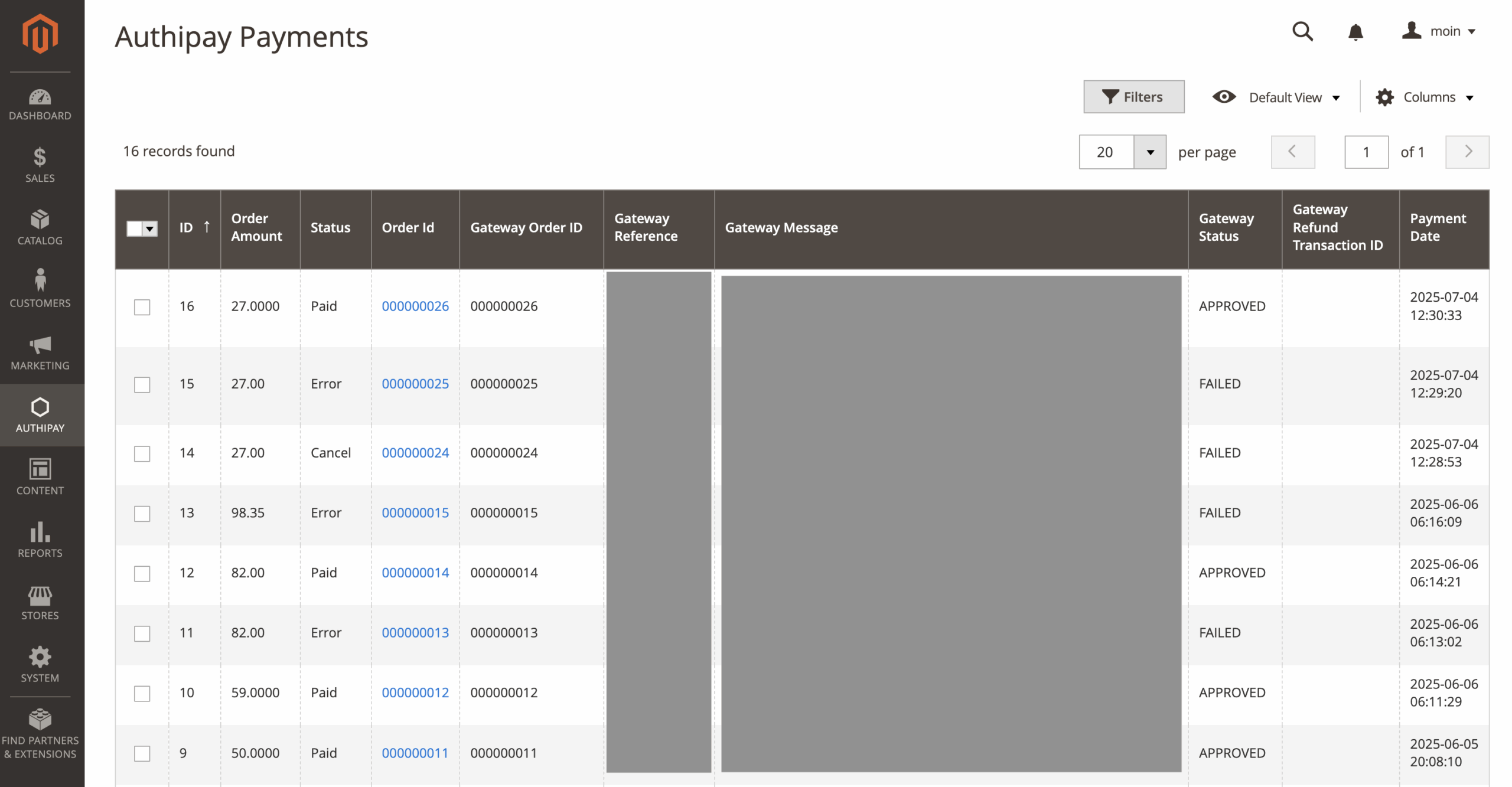Image resolution: width=1512 pixels, height=787 pixels.
Task: Sort by Gateway Message column header
Action: tap(950, 228)
